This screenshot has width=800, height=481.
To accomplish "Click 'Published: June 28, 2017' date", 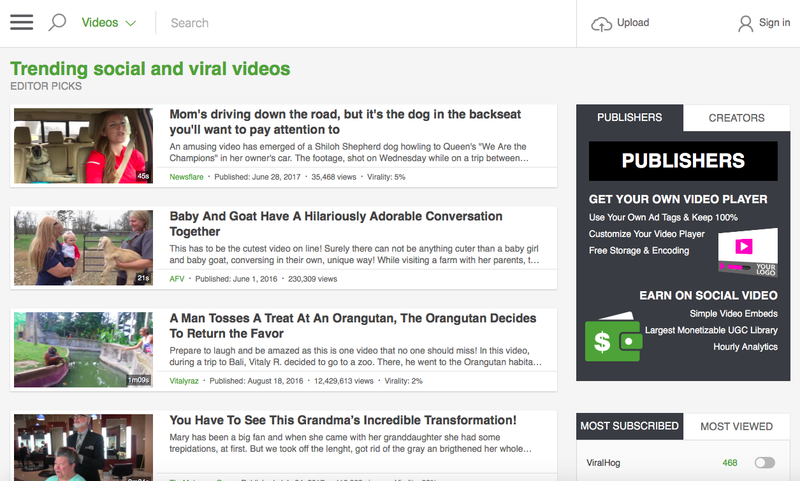I will (257, 177).
